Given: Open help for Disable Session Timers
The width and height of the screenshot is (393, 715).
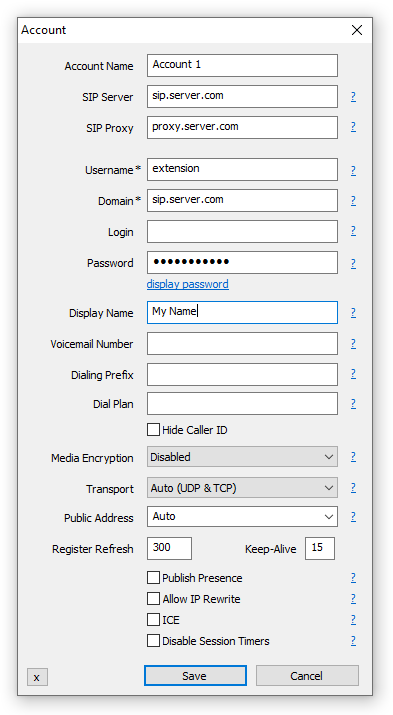Looking at the screenshot, I should click(x=353, y=641).
